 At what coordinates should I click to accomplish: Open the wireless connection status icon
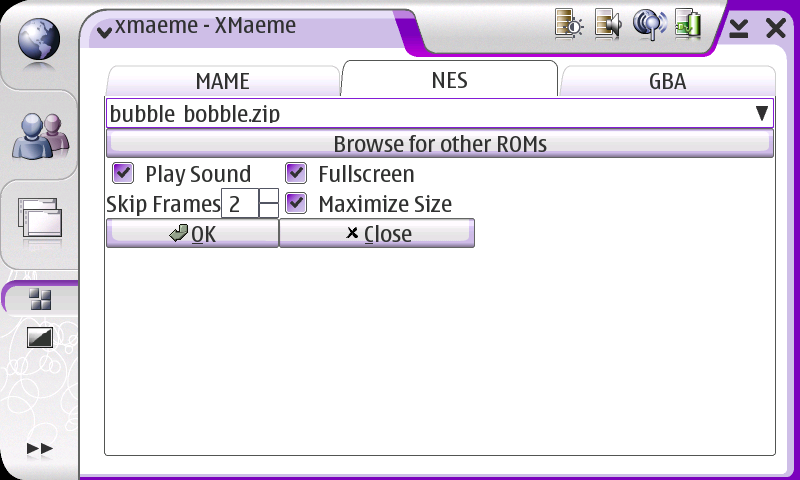pos(649,23)
